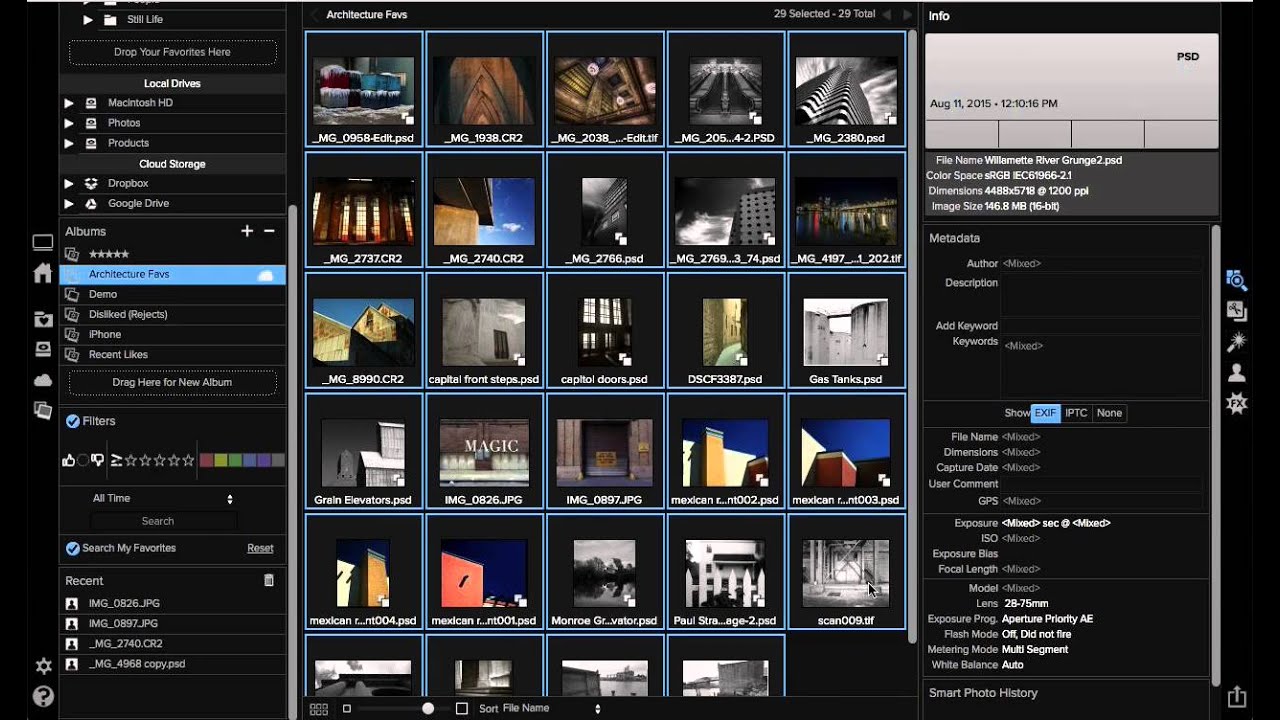This screenshot has height=720, width=1280.
Task: Toggle Search My Favorites checkbox
Action: click(x=72, y=548)
